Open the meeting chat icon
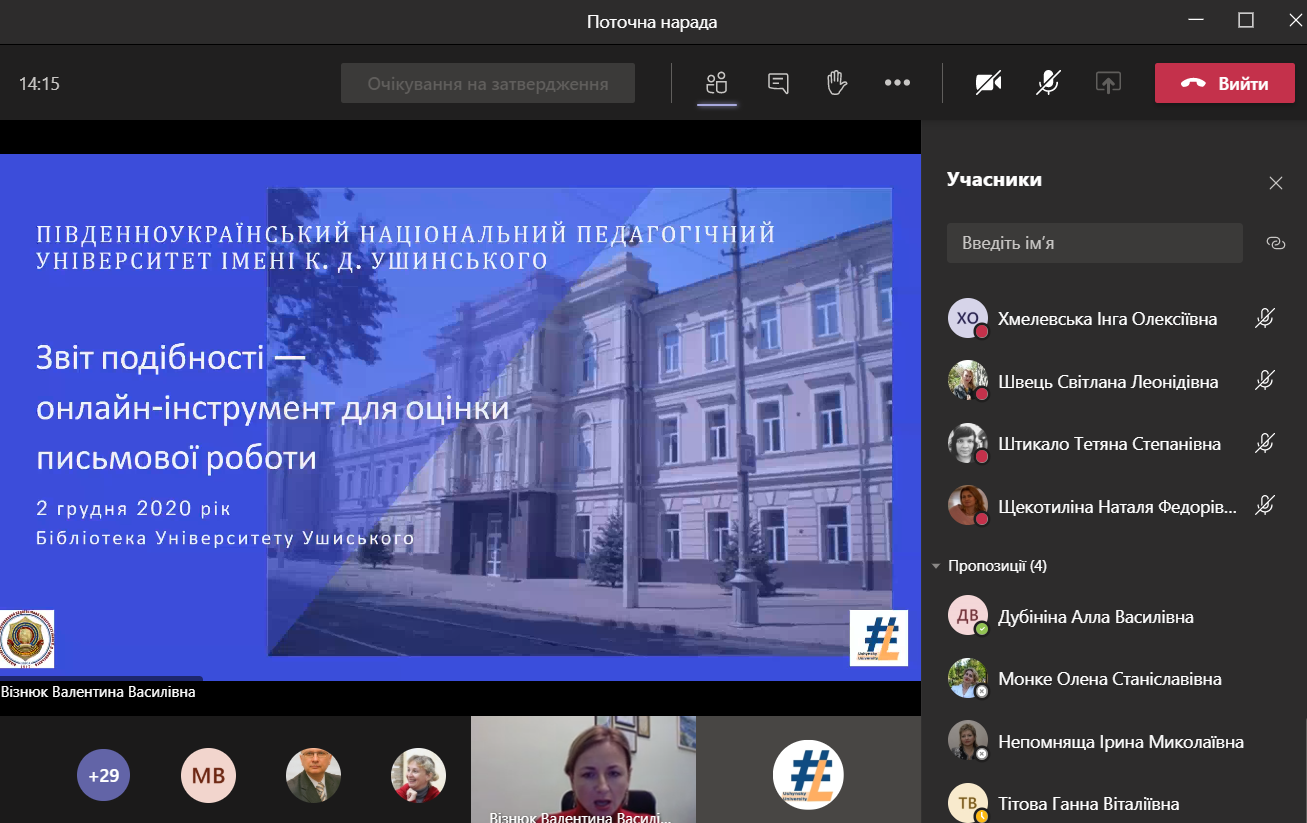This screenshot has height=823, width=1307. [x=778, y=84]
